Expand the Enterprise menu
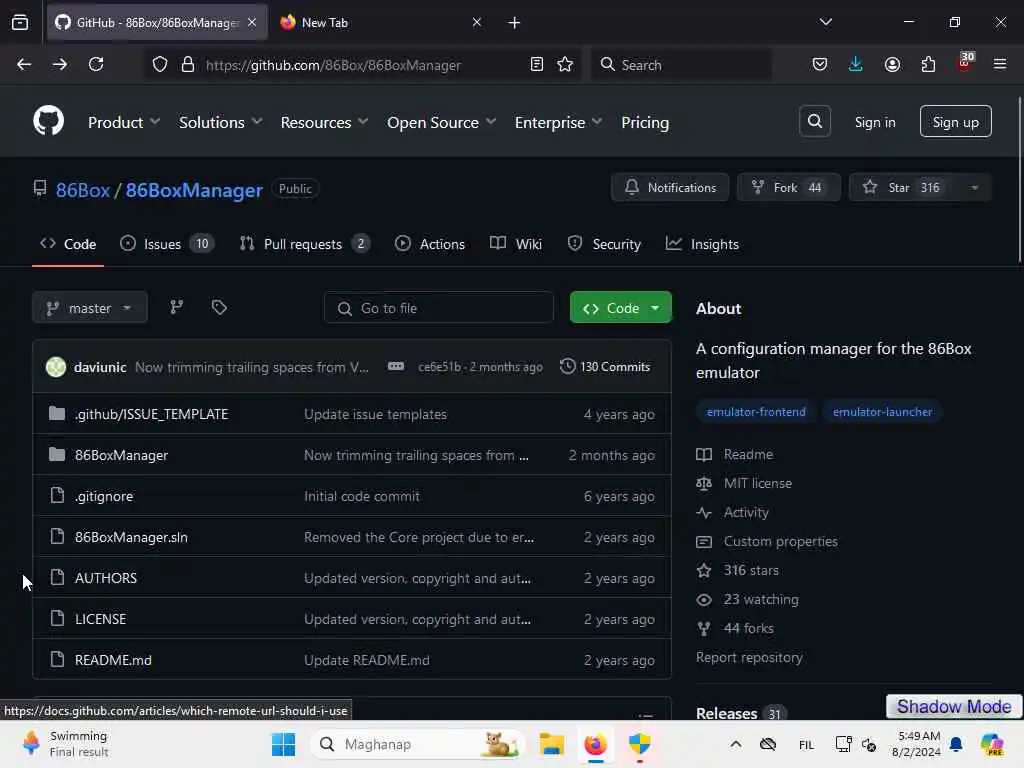This screenshot has width=1024, height=768. click(x=558, y=122)
